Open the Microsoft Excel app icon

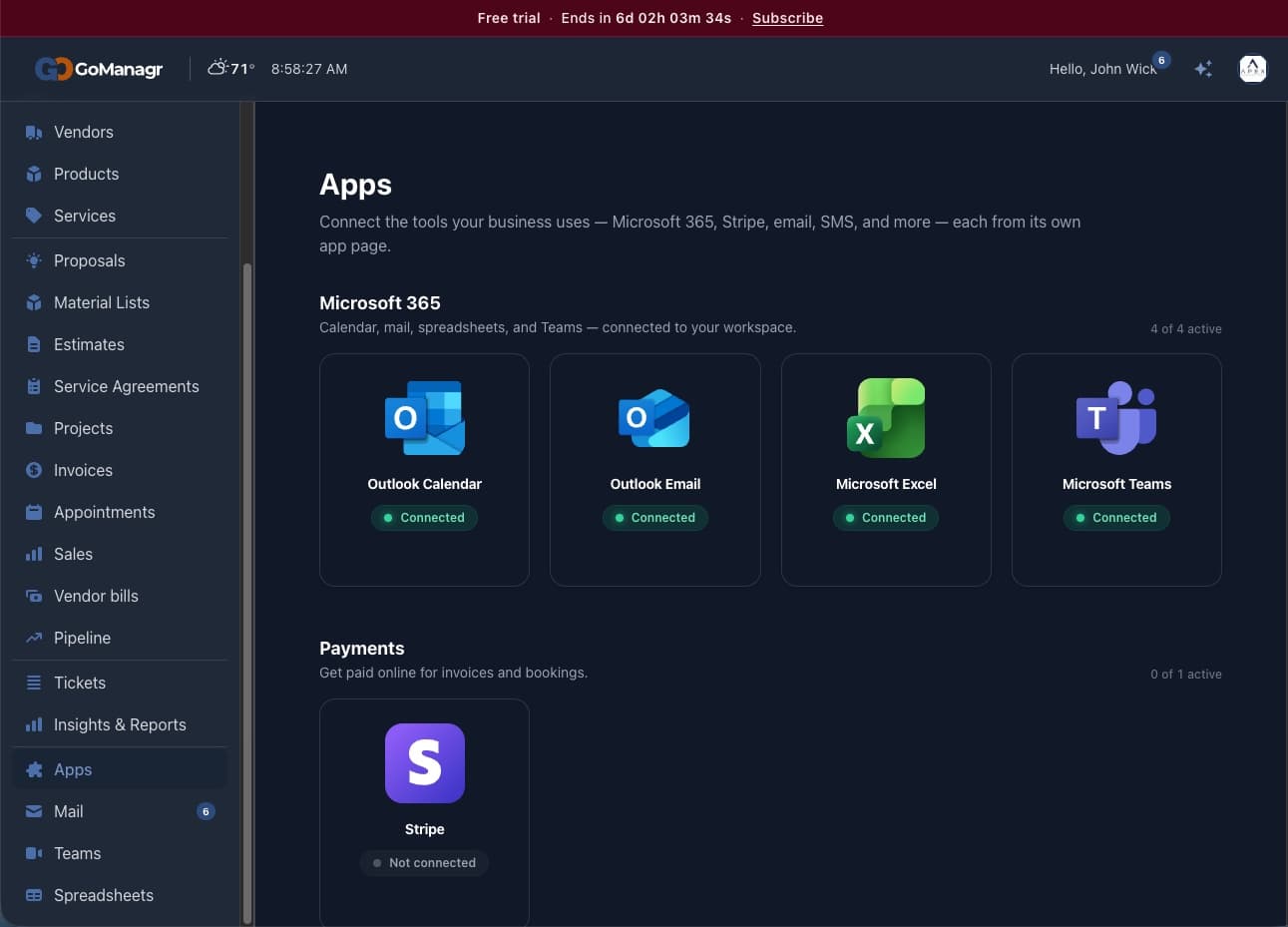(886, 418)
